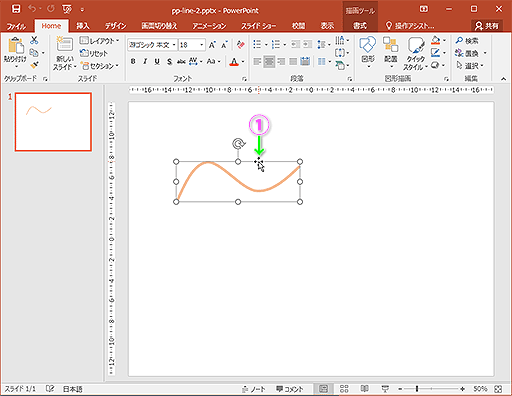Click the 共有 share button
This screenshot has height=396, width=512.
pyautogui.click(x=486, y=26)
